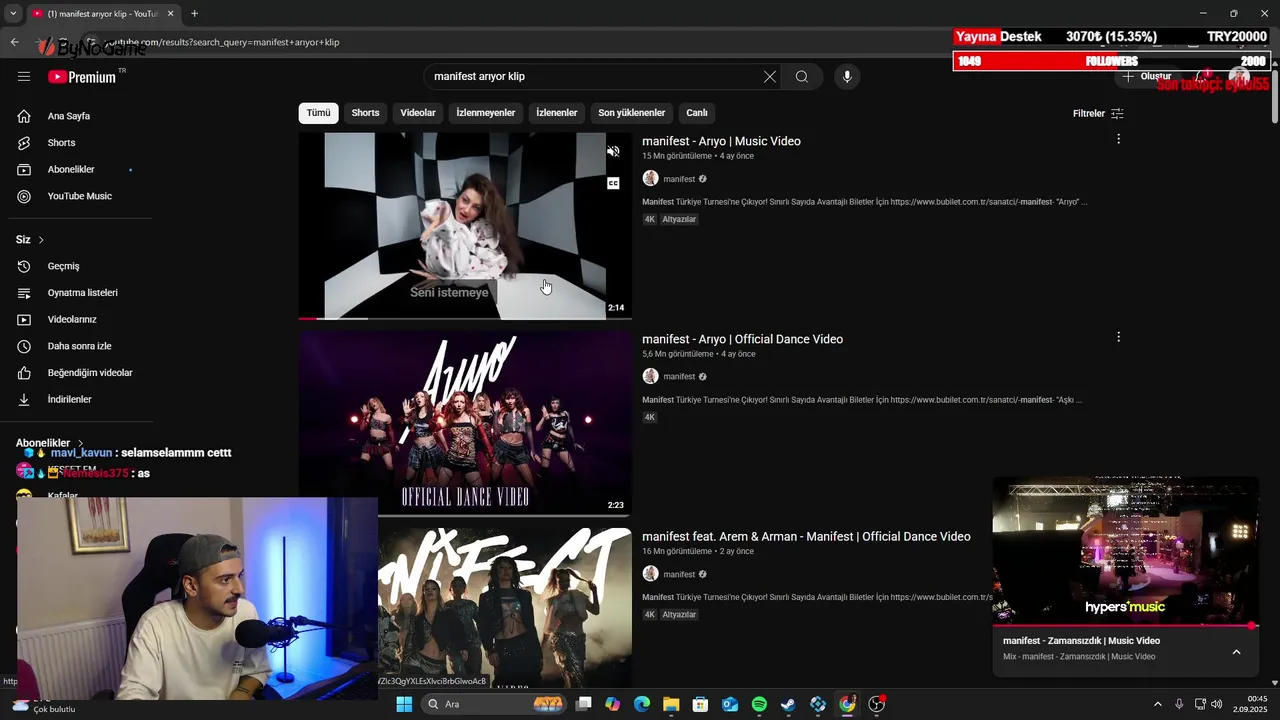Clear search text with the X icon
This screenshot has width=1280, height=720.
770,77
